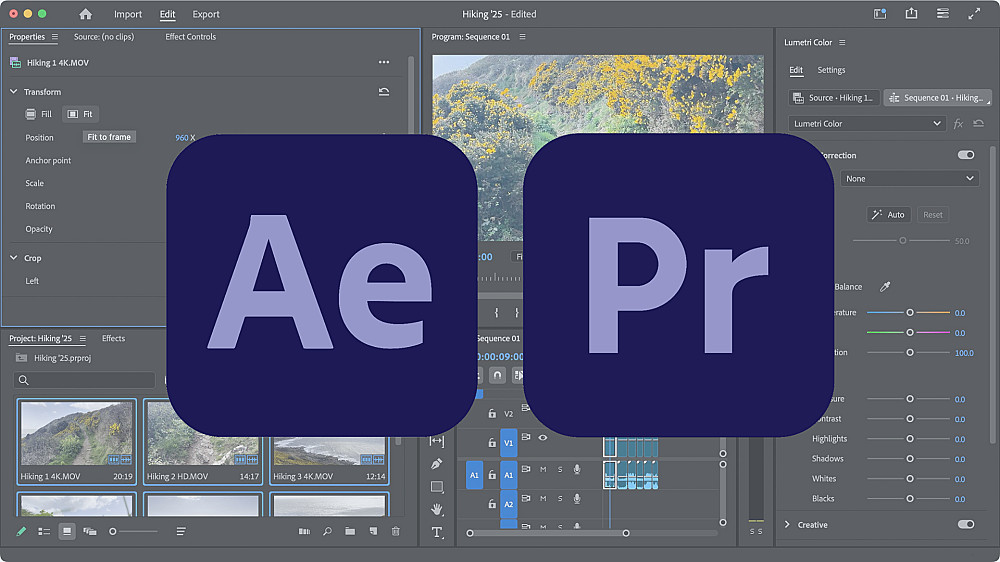Delete selection with the trash icon
Viewport: 1000px width, 562px height.
click(395, 531)
